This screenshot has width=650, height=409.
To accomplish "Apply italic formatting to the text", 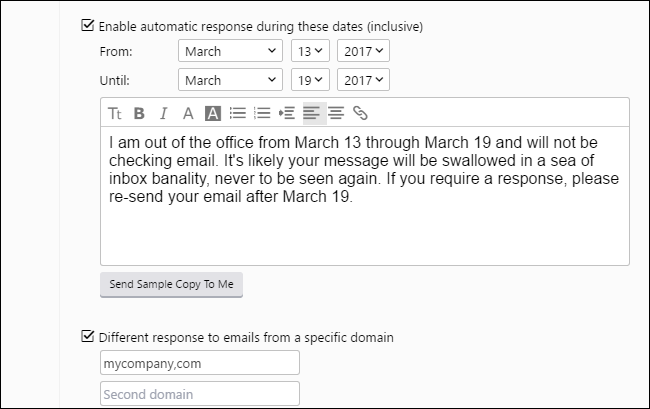I will [163, 113].
